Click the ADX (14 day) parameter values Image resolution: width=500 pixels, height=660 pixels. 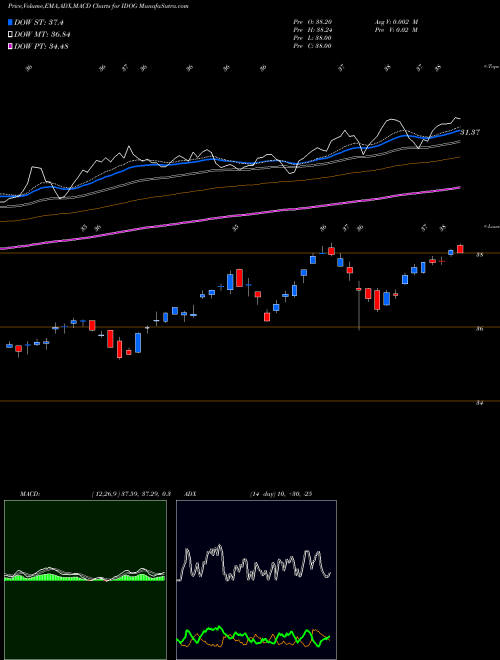pyautogui.click(x=280, y=494)
